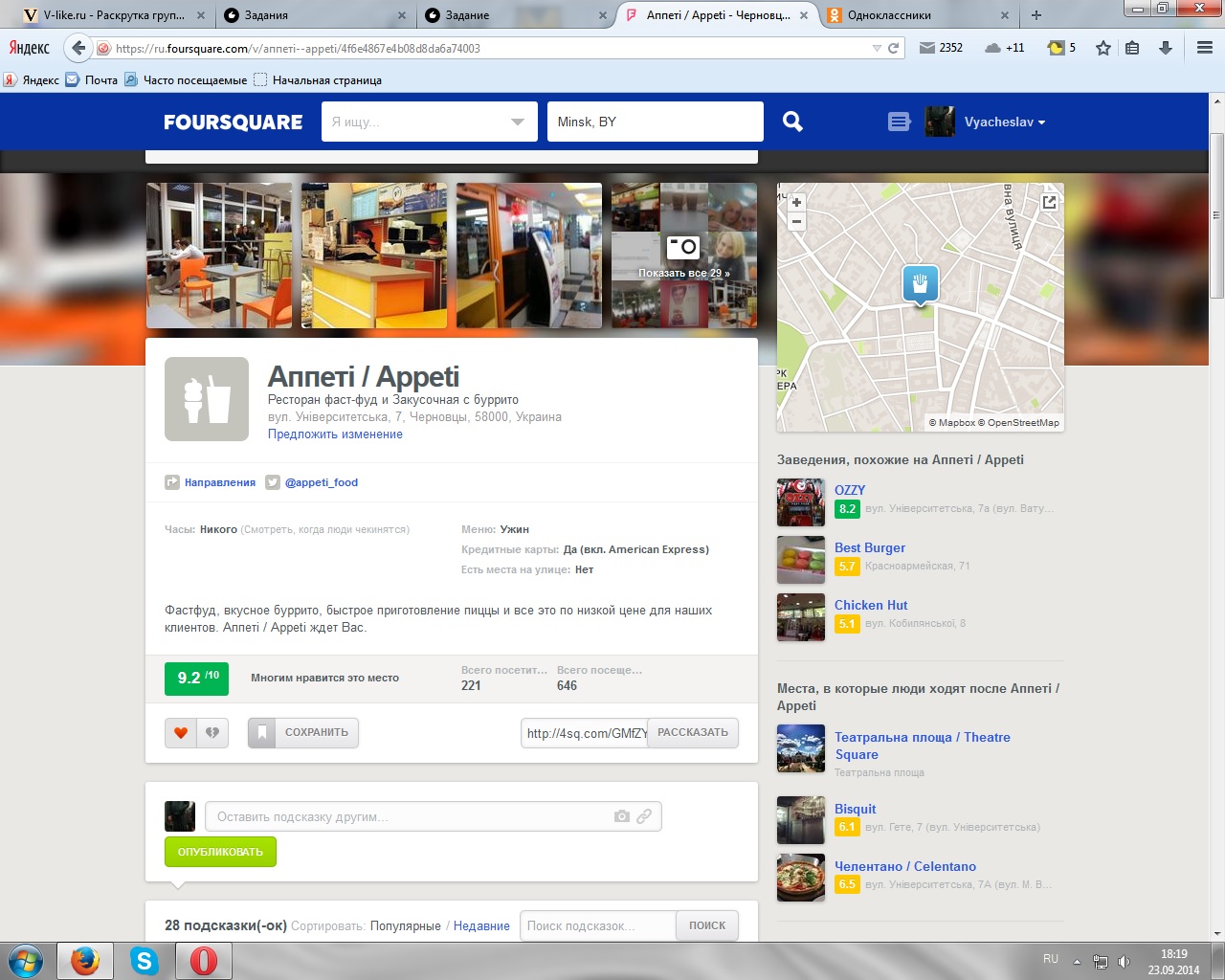
Task: Open the Bisquit venue link
Action: coord(856,809)
